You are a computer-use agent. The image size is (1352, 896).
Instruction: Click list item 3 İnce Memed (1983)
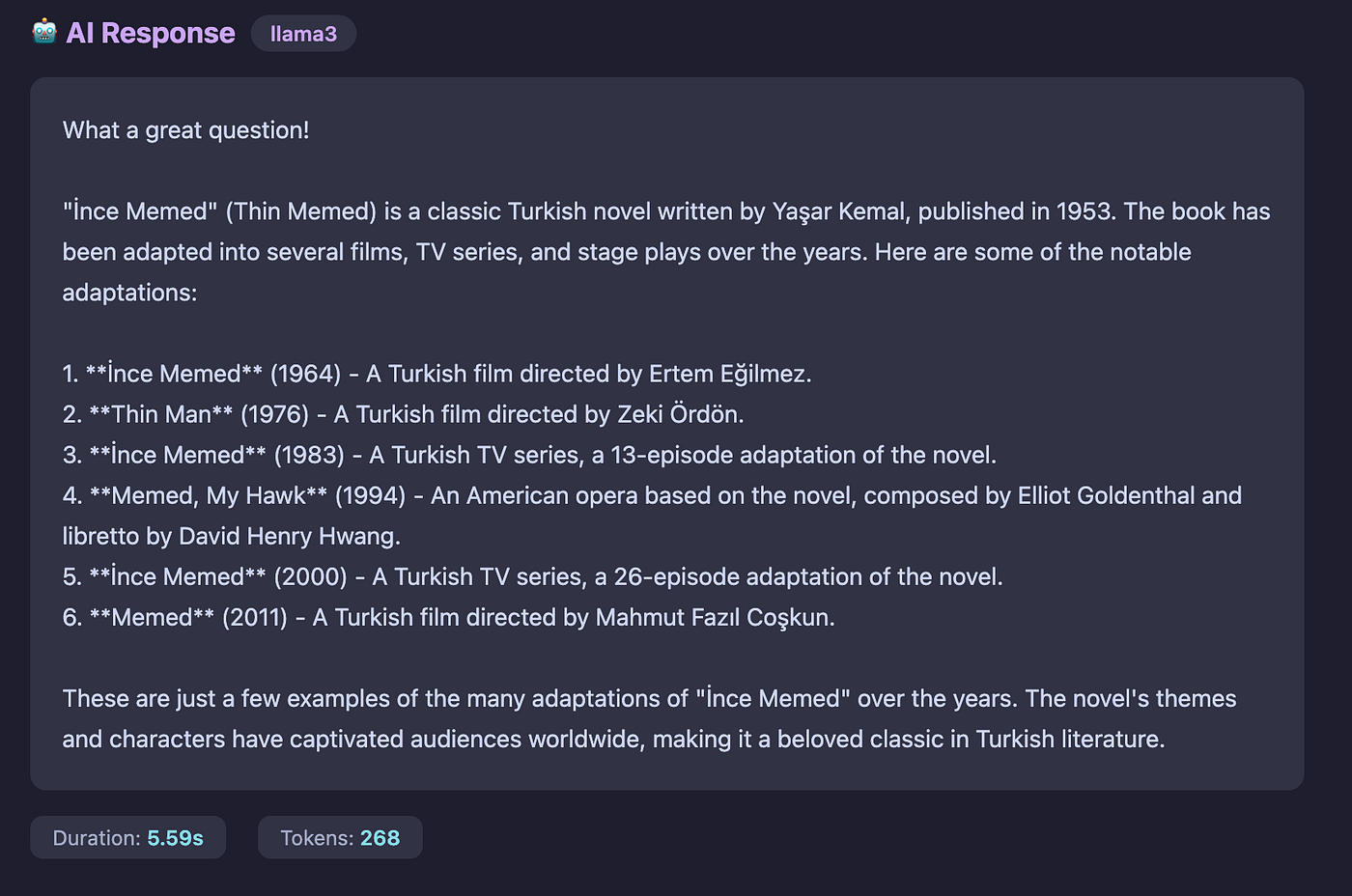click(529, 455)
